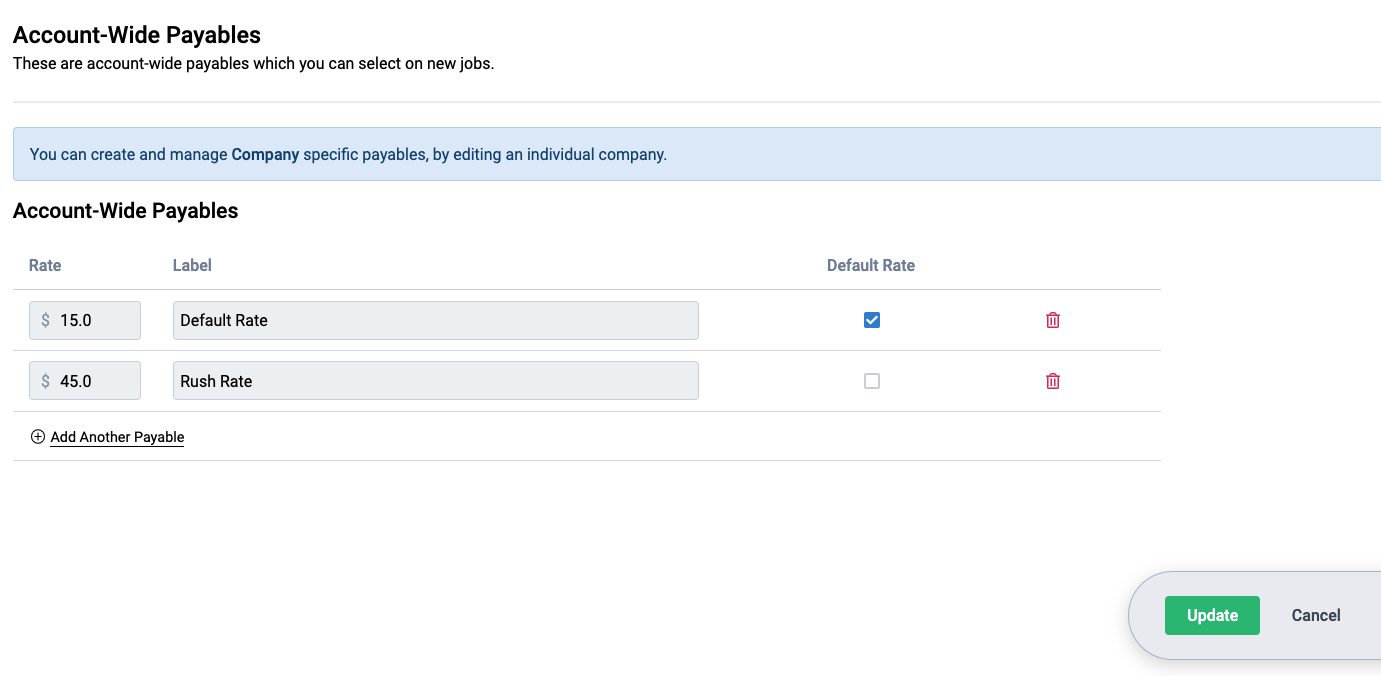Click the circled plus icon beside Add Another Payable
This screenshot has width=1381, height=676.
37,436
